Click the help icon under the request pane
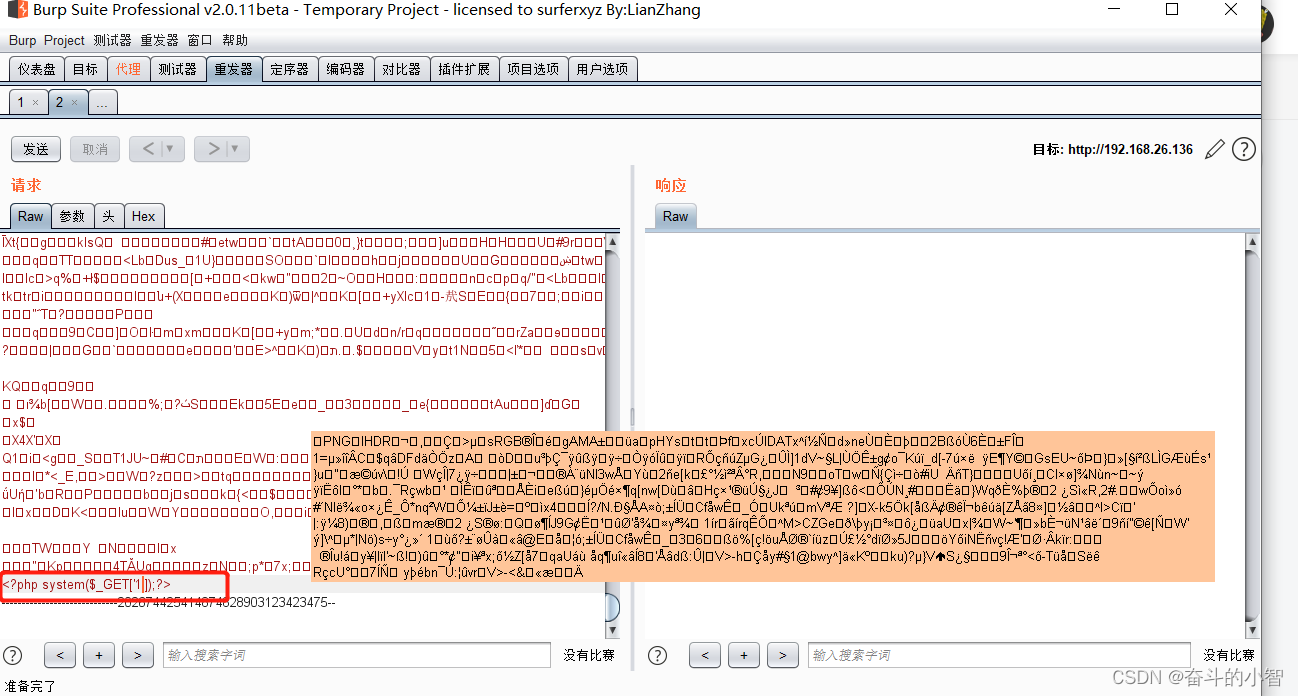Screen dimensions: 1298x696 (13, 655)
